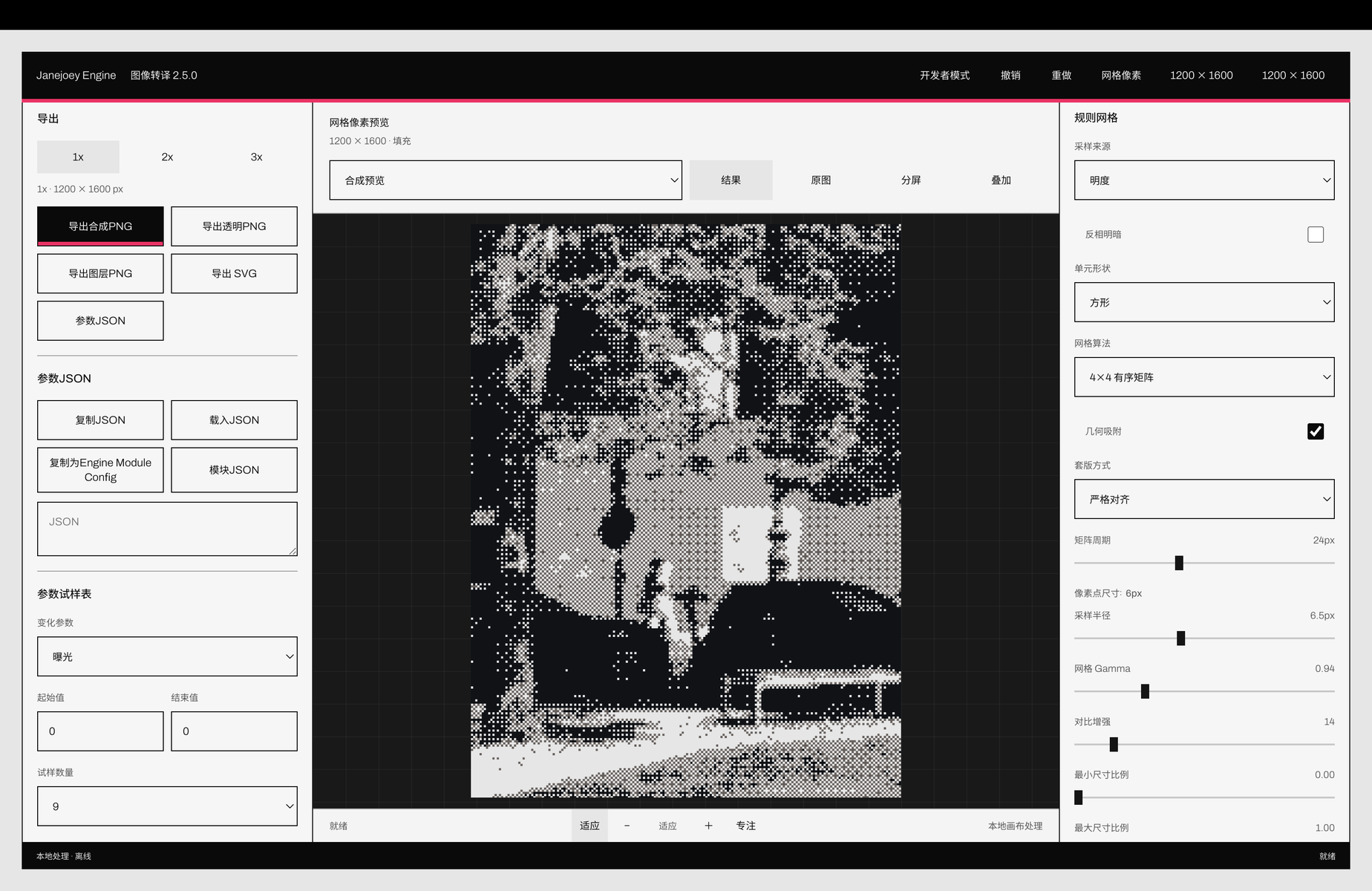Click the 导出透明PNG button

pyautogui.click(x=234, y=226)
